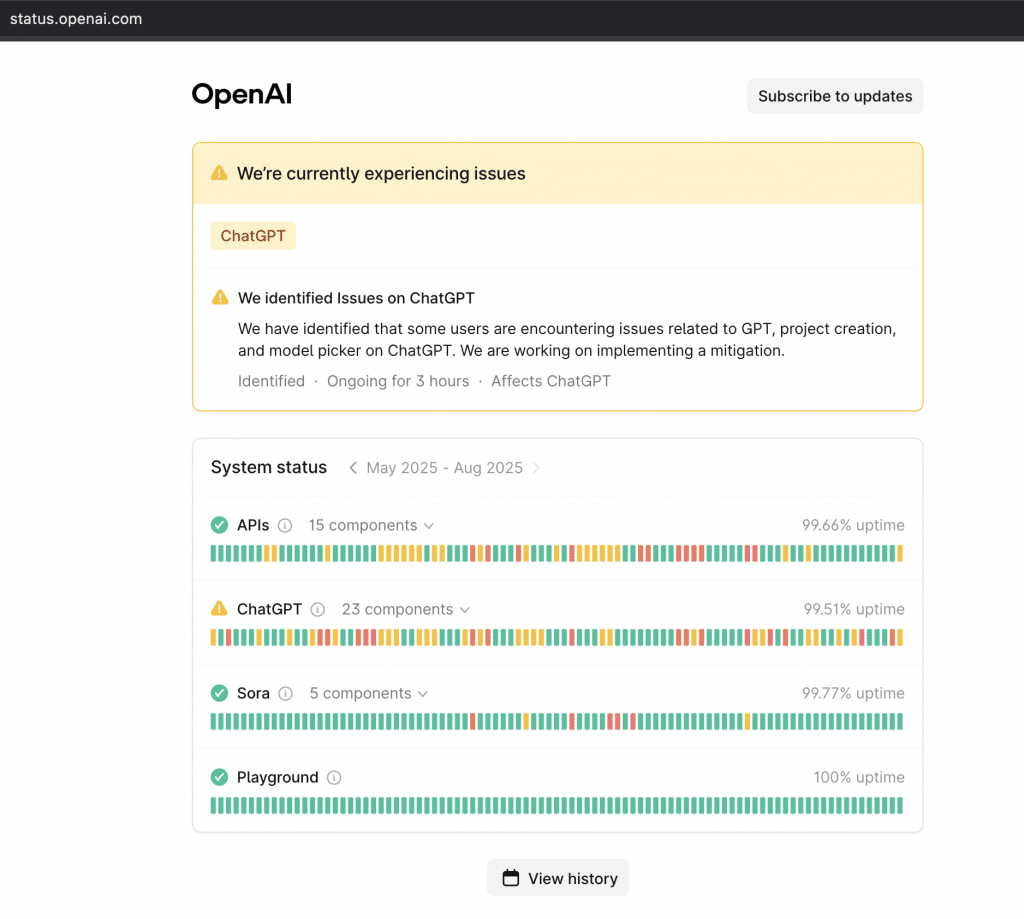
Task: Click the calendar icon in View history
Action: tap(511, 878)
